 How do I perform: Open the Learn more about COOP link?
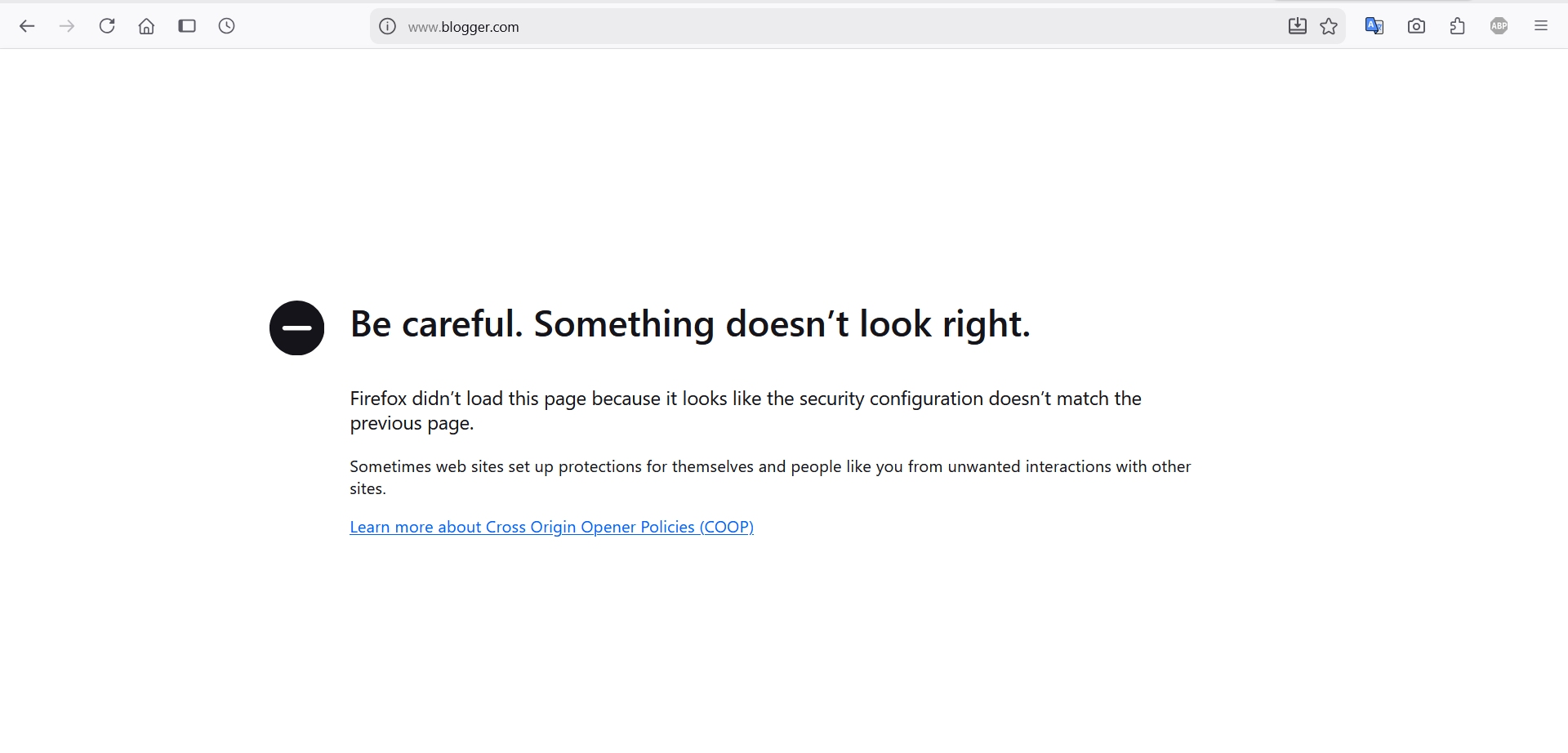pos(551,527)
